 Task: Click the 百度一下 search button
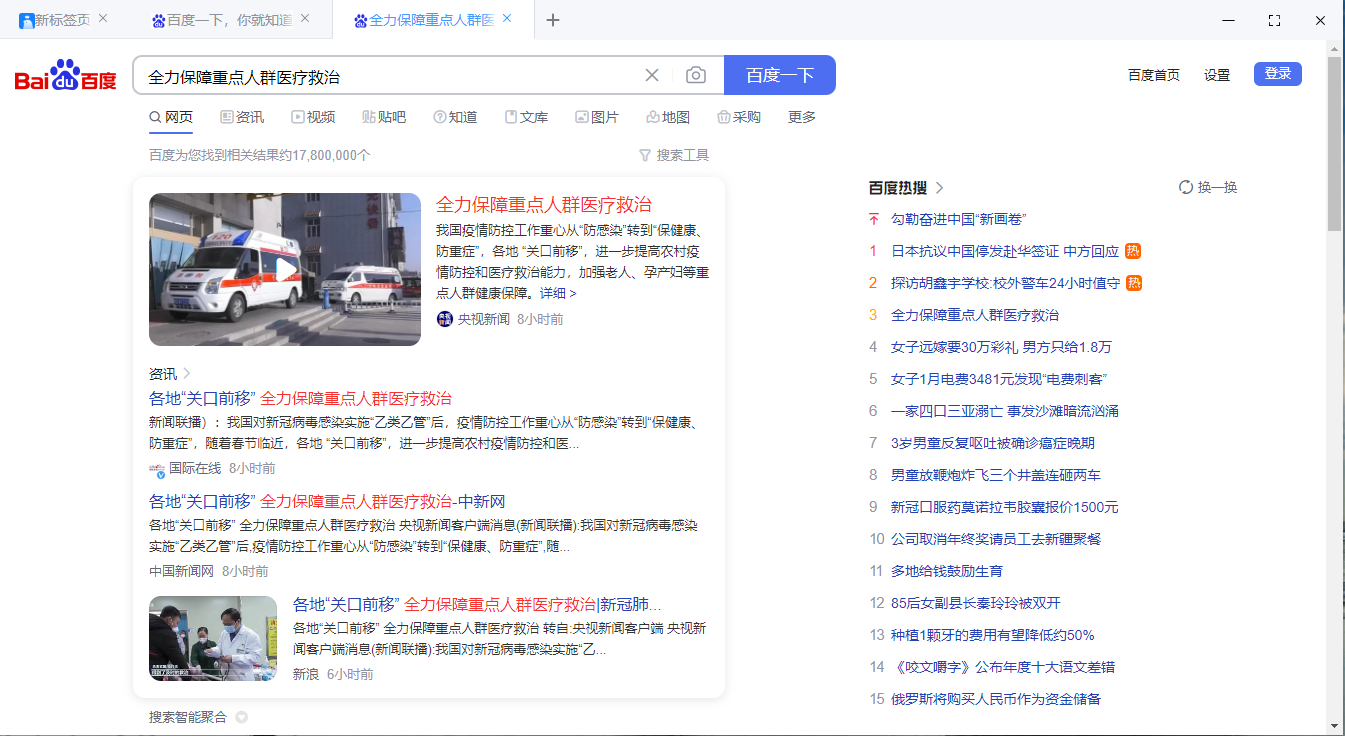(x=780, y=75)
